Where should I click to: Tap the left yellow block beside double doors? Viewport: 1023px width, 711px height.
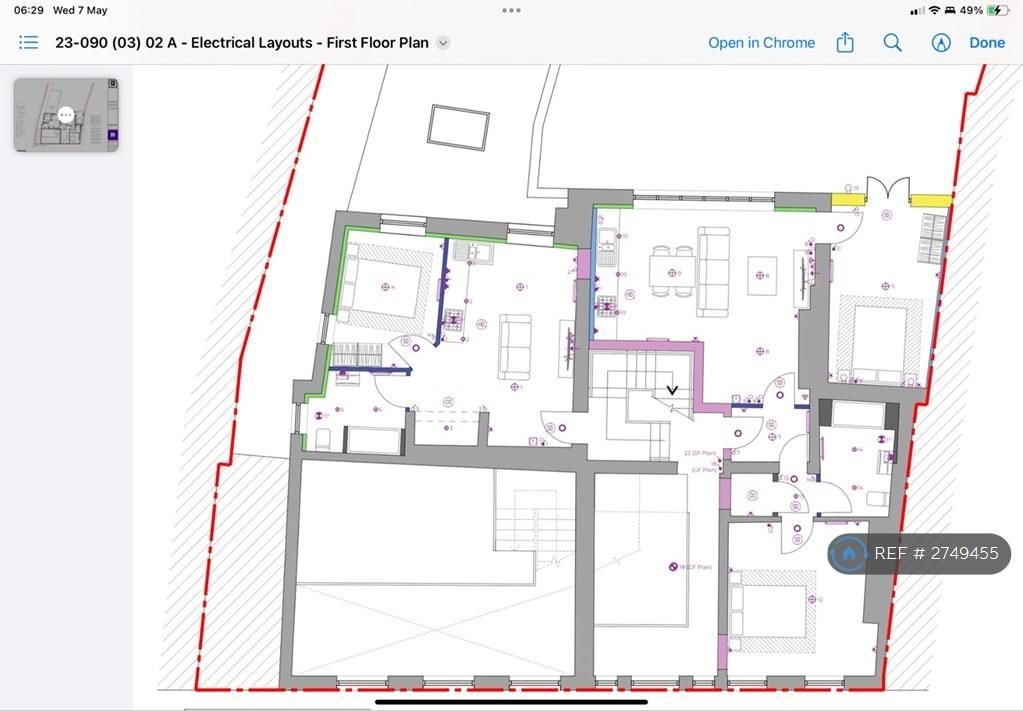[x=848, y=200]
